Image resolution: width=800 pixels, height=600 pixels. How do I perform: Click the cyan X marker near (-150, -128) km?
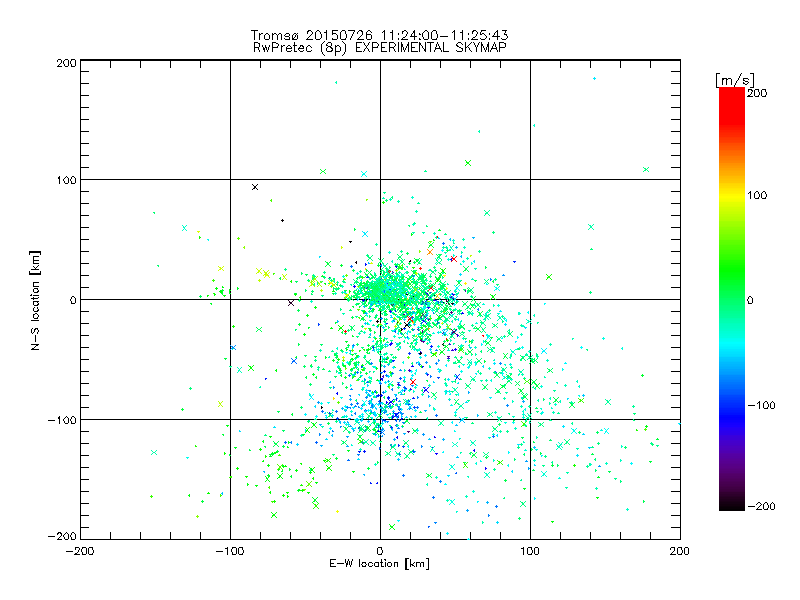154,453
